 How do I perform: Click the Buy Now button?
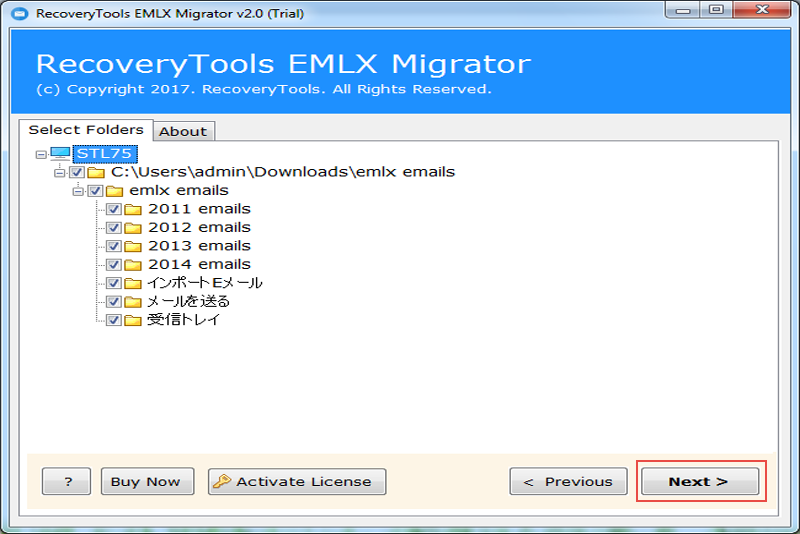[x=147, y=481]
